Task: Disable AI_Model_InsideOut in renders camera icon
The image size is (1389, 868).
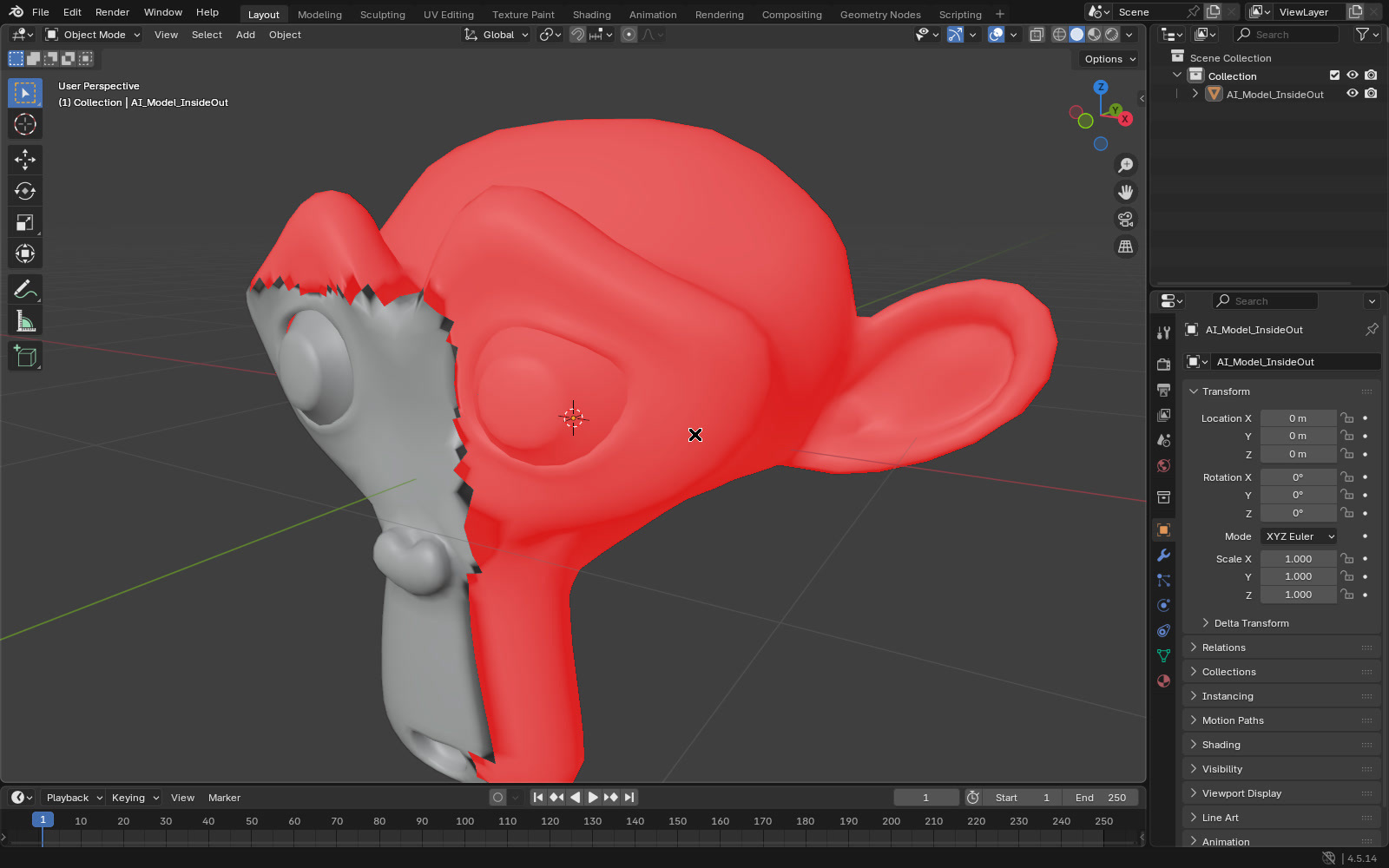Action: tap(1371, 94)
